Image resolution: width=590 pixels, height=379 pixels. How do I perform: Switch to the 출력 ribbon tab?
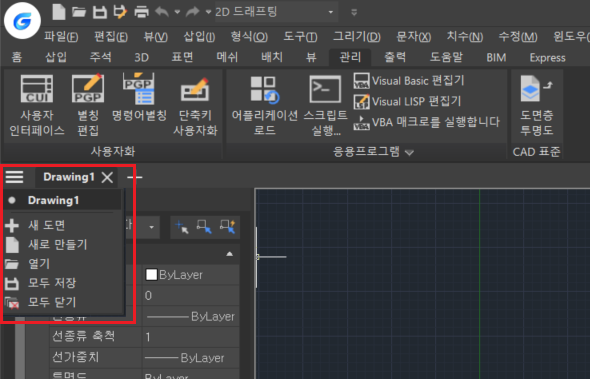(x=395, y=57)
